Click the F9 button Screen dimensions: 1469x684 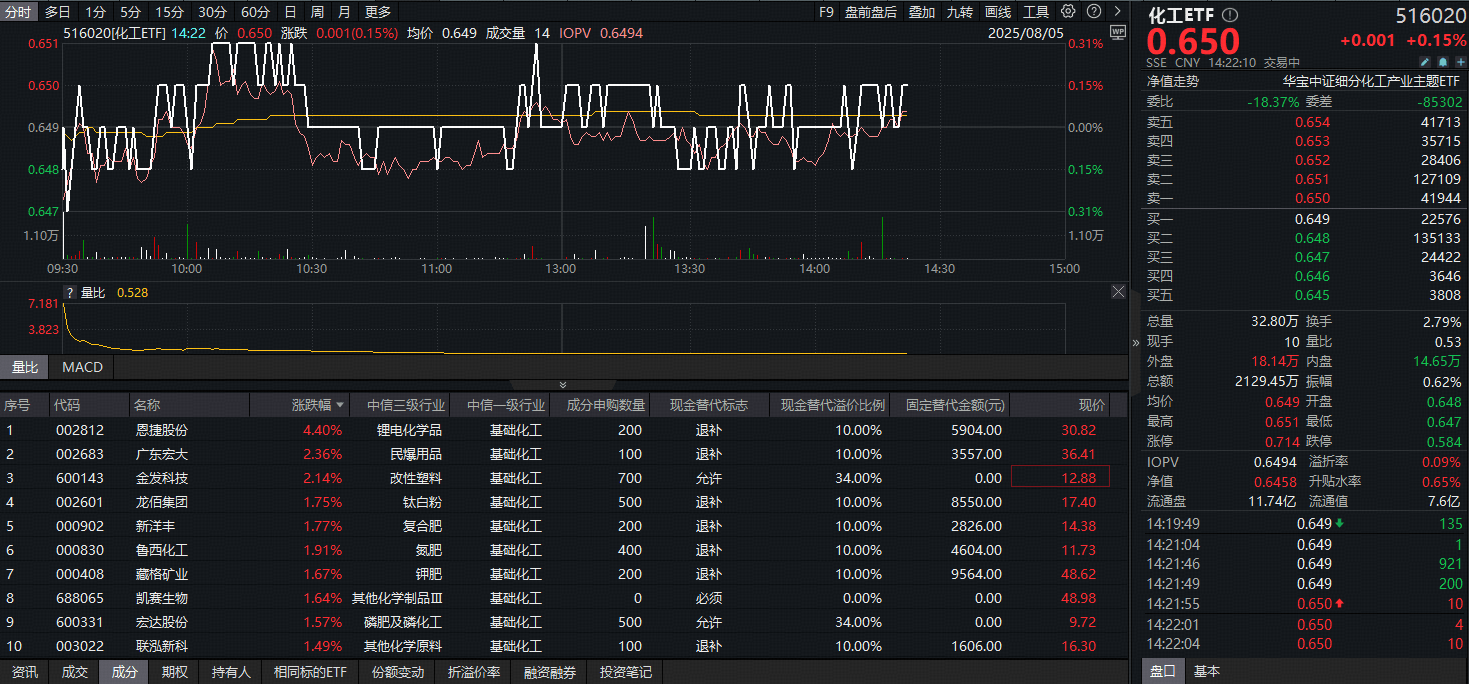[x=826, y=12]
